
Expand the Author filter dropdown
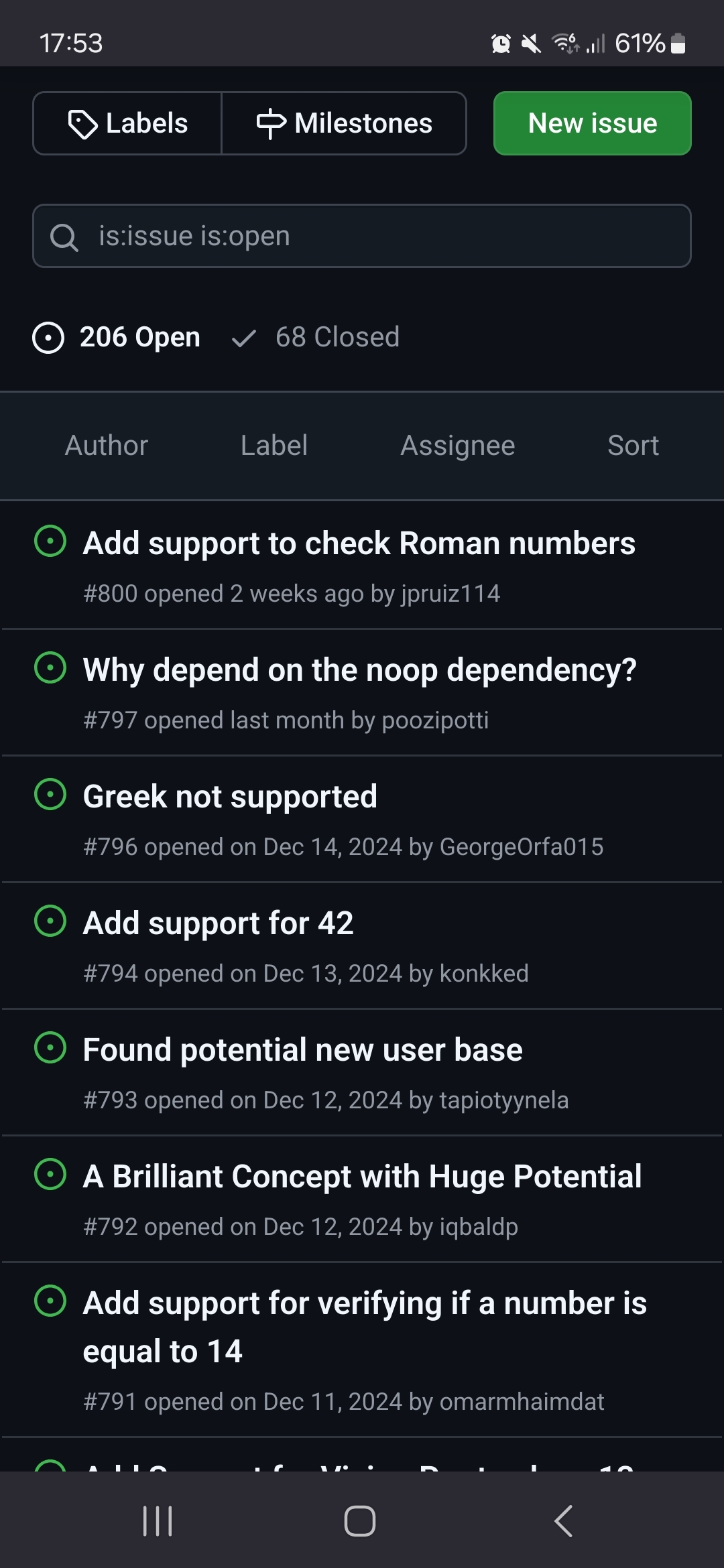click(x=107, y=446)
